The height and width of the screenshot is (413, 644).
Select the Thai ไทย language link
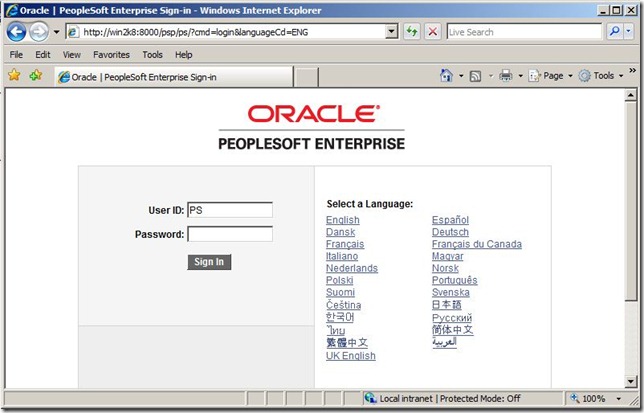coord(336,330)
